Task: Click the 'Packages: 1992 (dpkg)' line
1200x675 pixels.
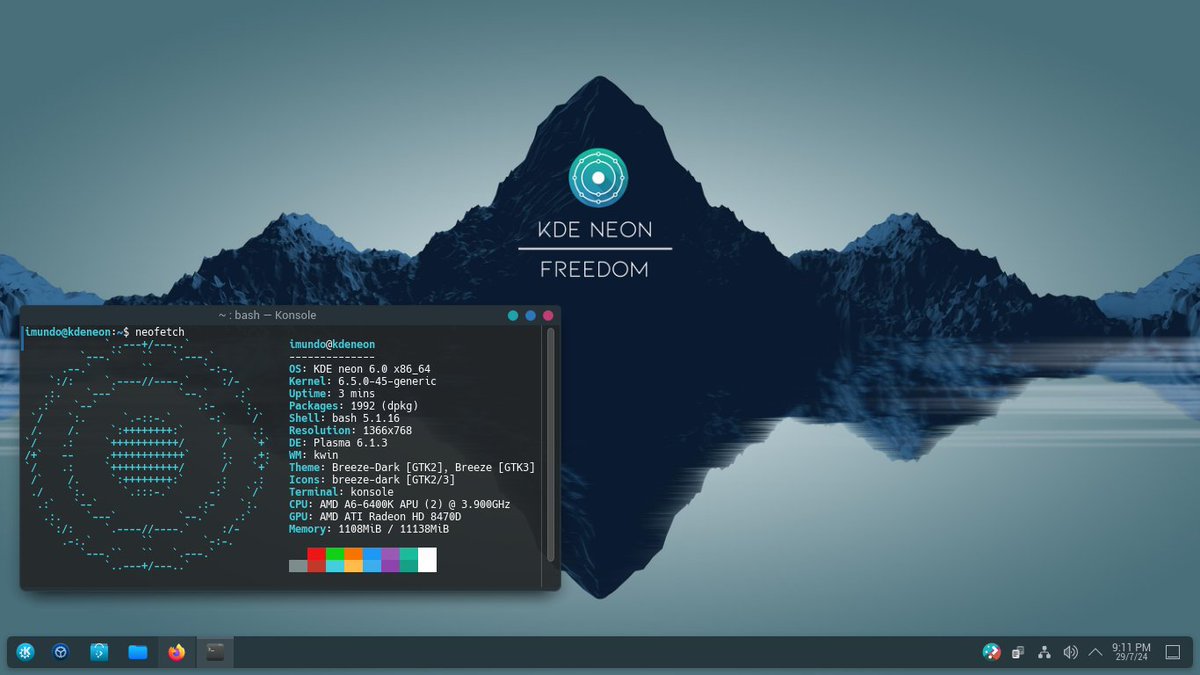Action: 354,406
